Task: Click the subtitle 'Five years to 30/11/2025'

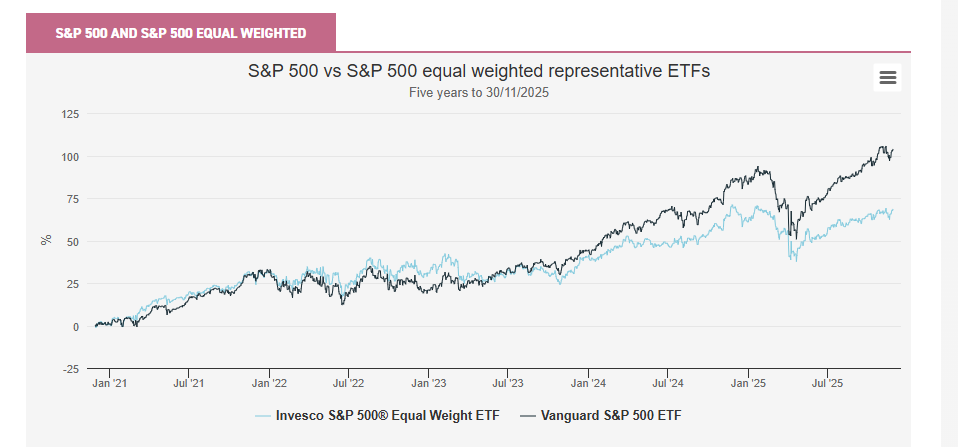Action: click(479, 92)
